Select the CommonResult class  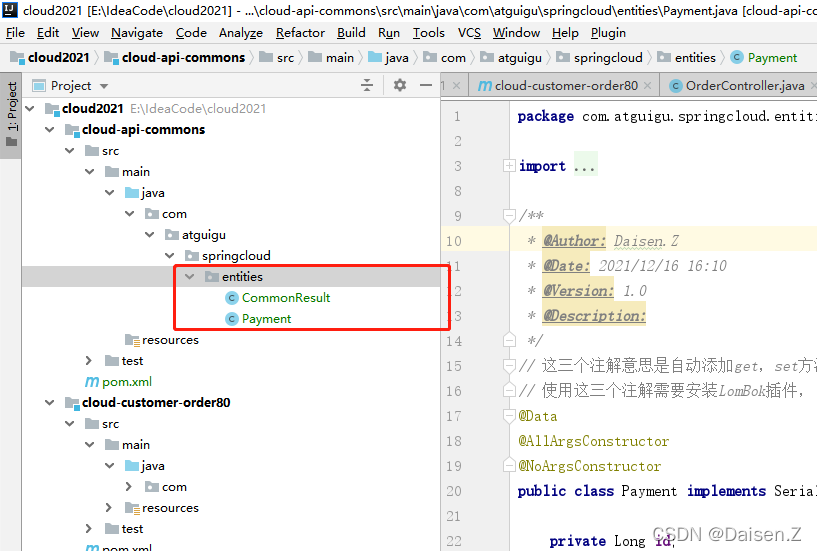click(286, 298)
